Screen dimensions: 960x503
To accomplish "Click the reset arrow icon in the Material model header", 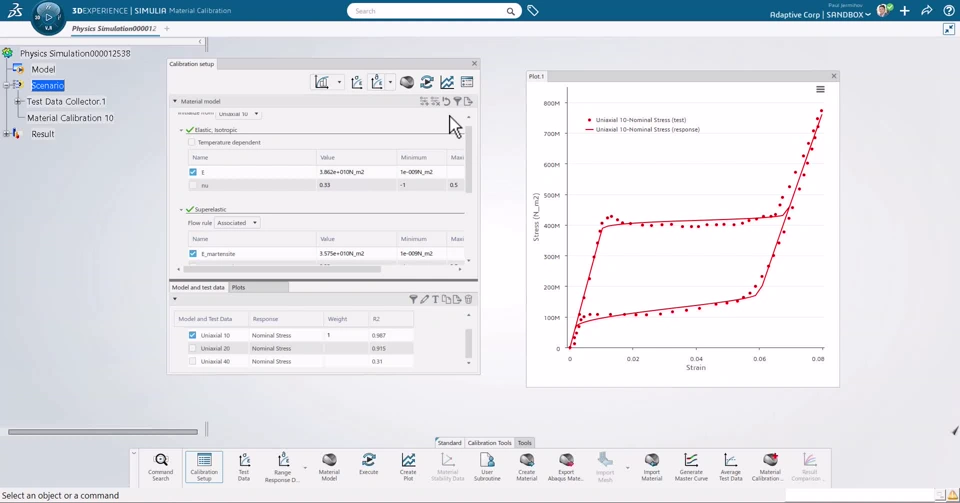I will [446, 102].
